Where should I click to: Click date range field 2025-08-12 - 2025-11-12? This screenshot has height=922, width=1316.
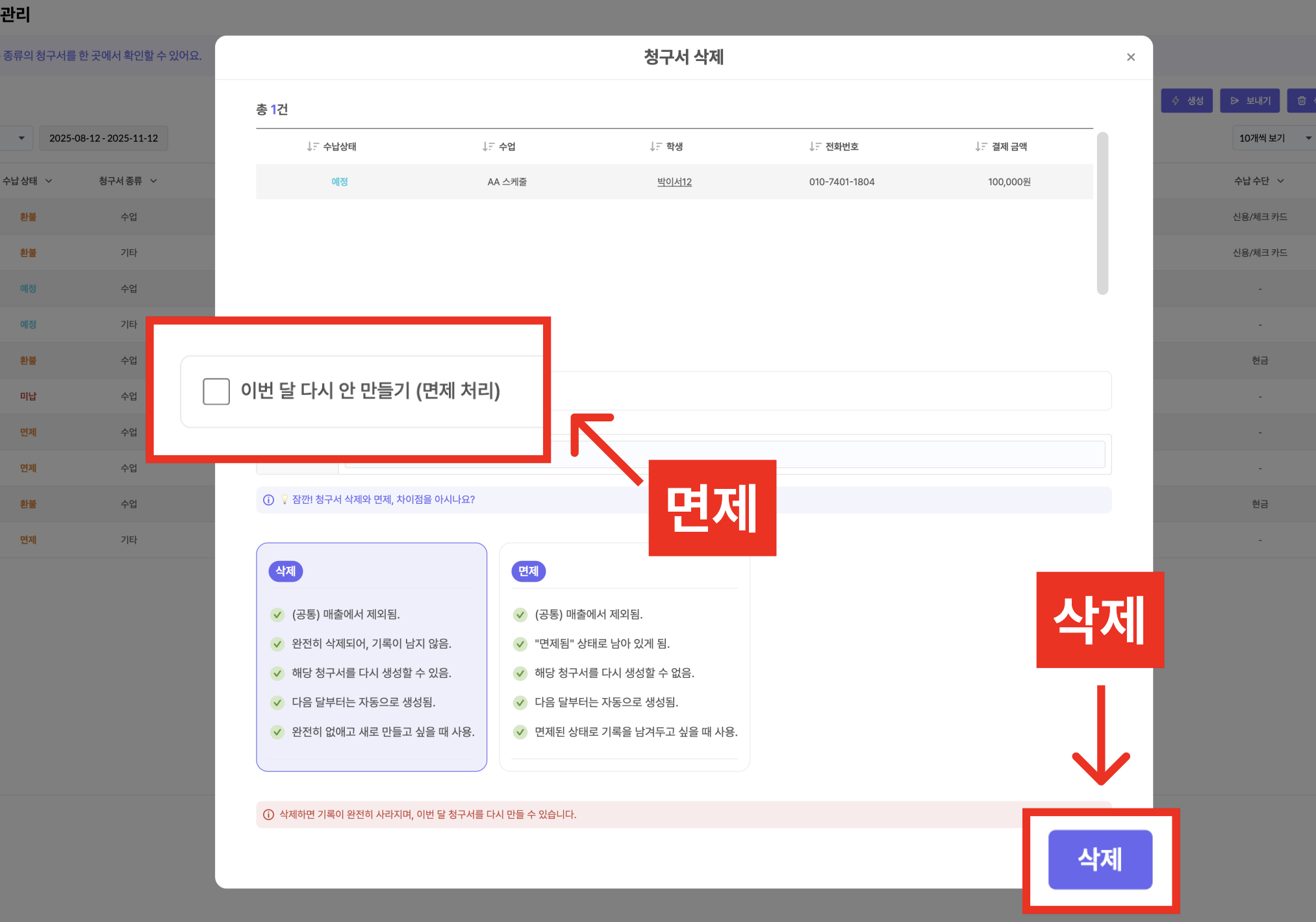[x=104, y=138]
